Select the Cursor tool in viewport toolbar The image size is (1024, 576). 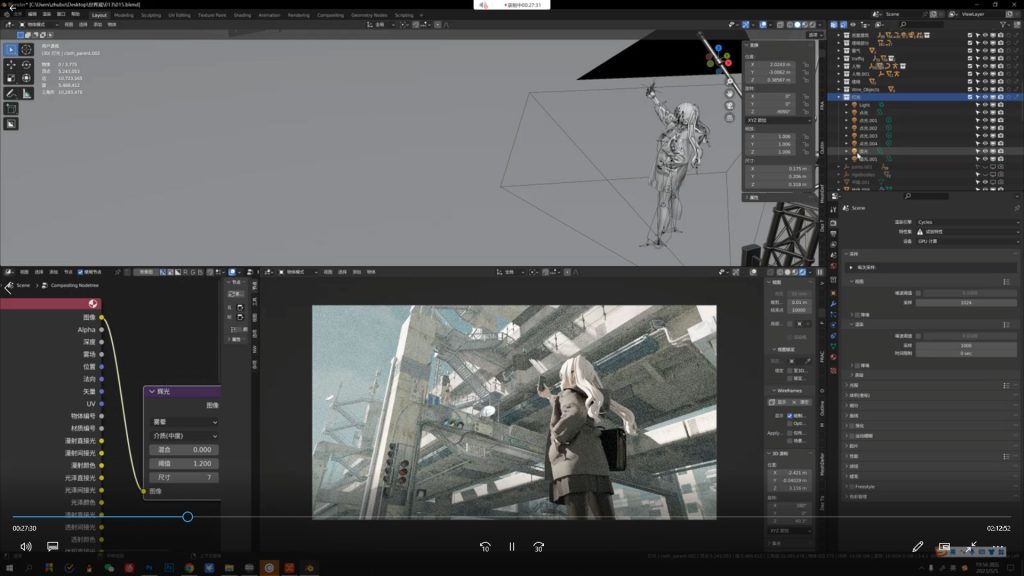tap(26, 49)
